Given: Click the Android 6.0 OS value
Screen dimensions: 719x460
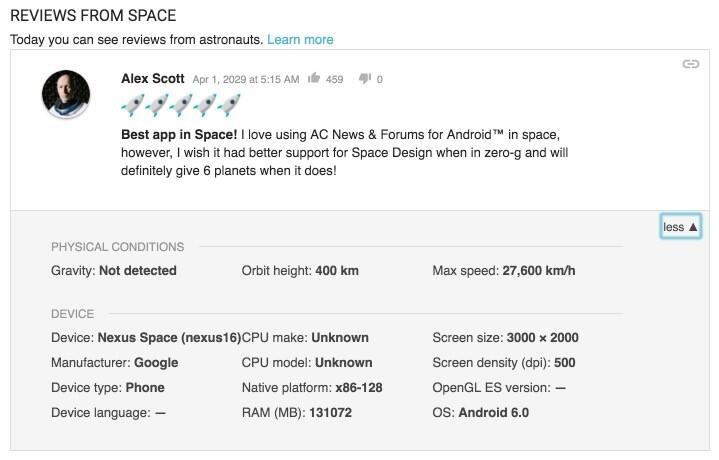Looking at the screenshot, I should [x=494, y=412].
